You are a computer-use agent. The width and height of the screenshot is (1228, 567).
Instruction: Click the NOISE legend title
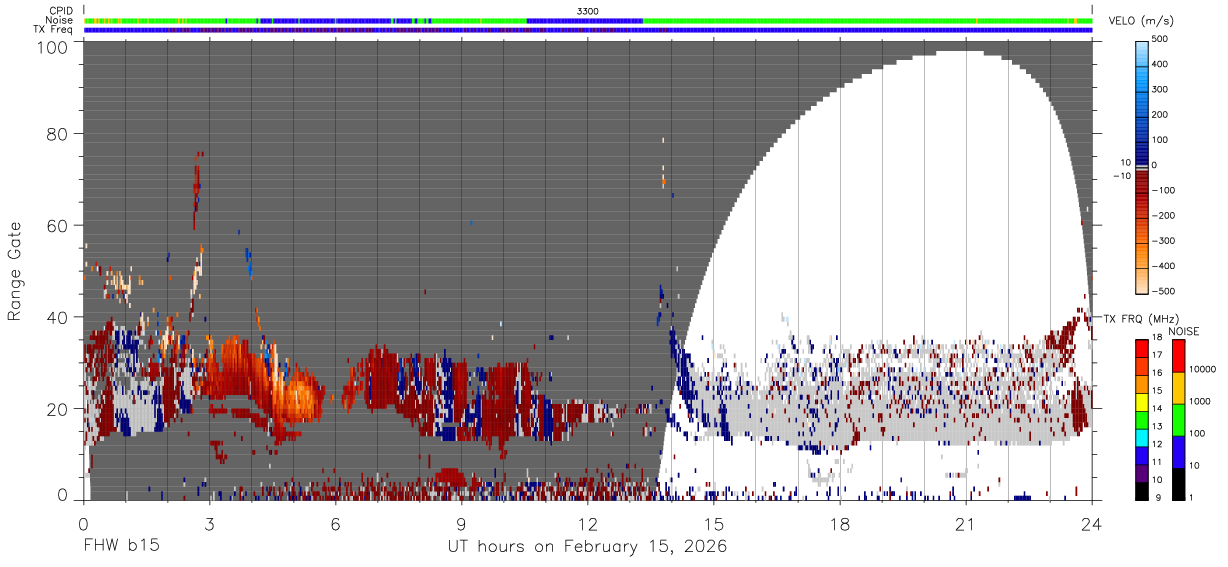(1183, 331)
